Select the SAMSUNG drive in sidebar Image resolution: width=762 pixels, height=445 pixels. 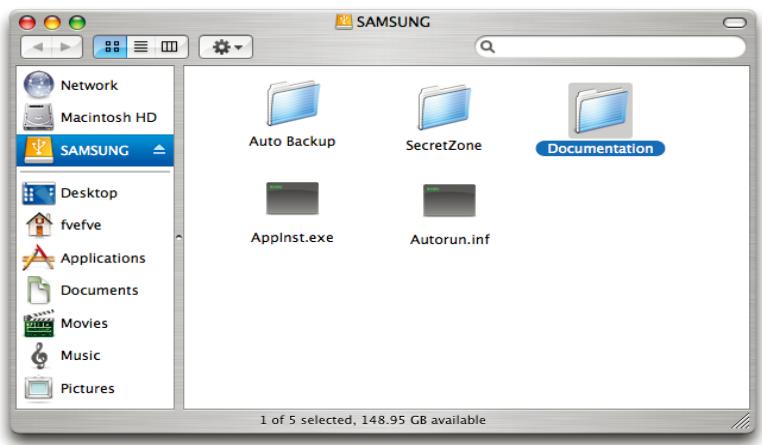click(95, 150)
